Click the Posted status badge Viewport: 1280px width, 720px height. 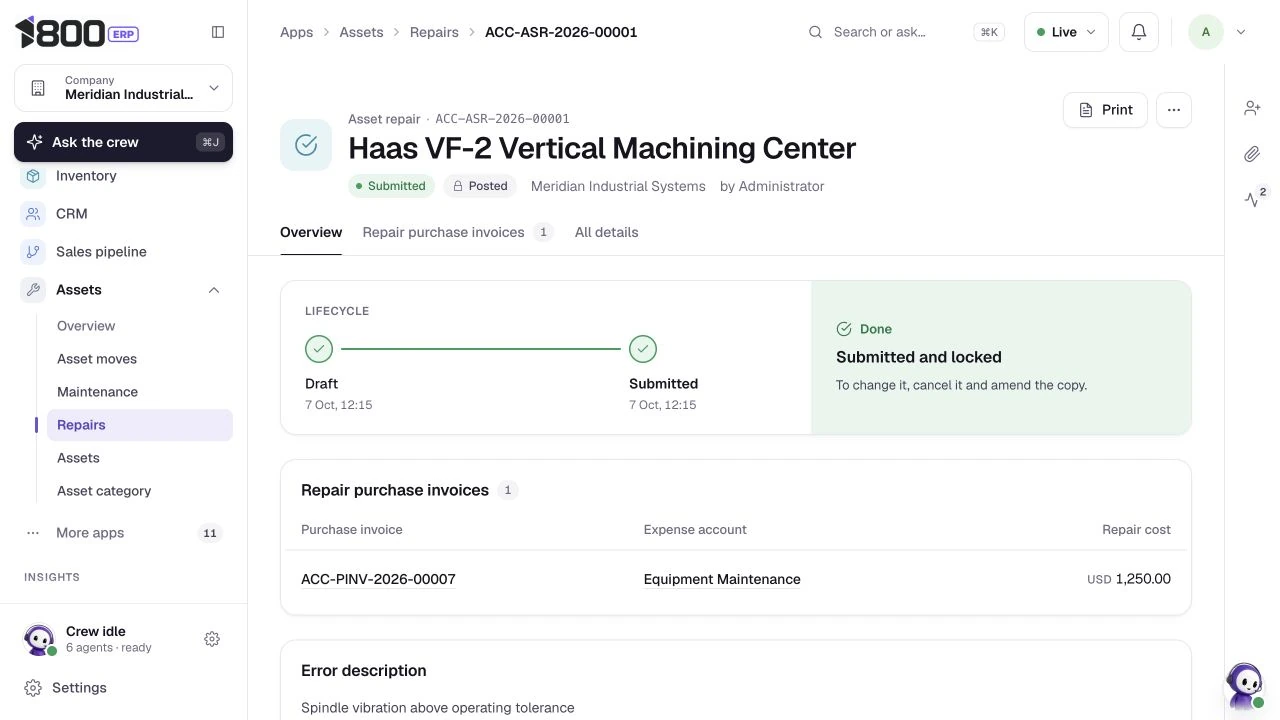pos(480,186)
